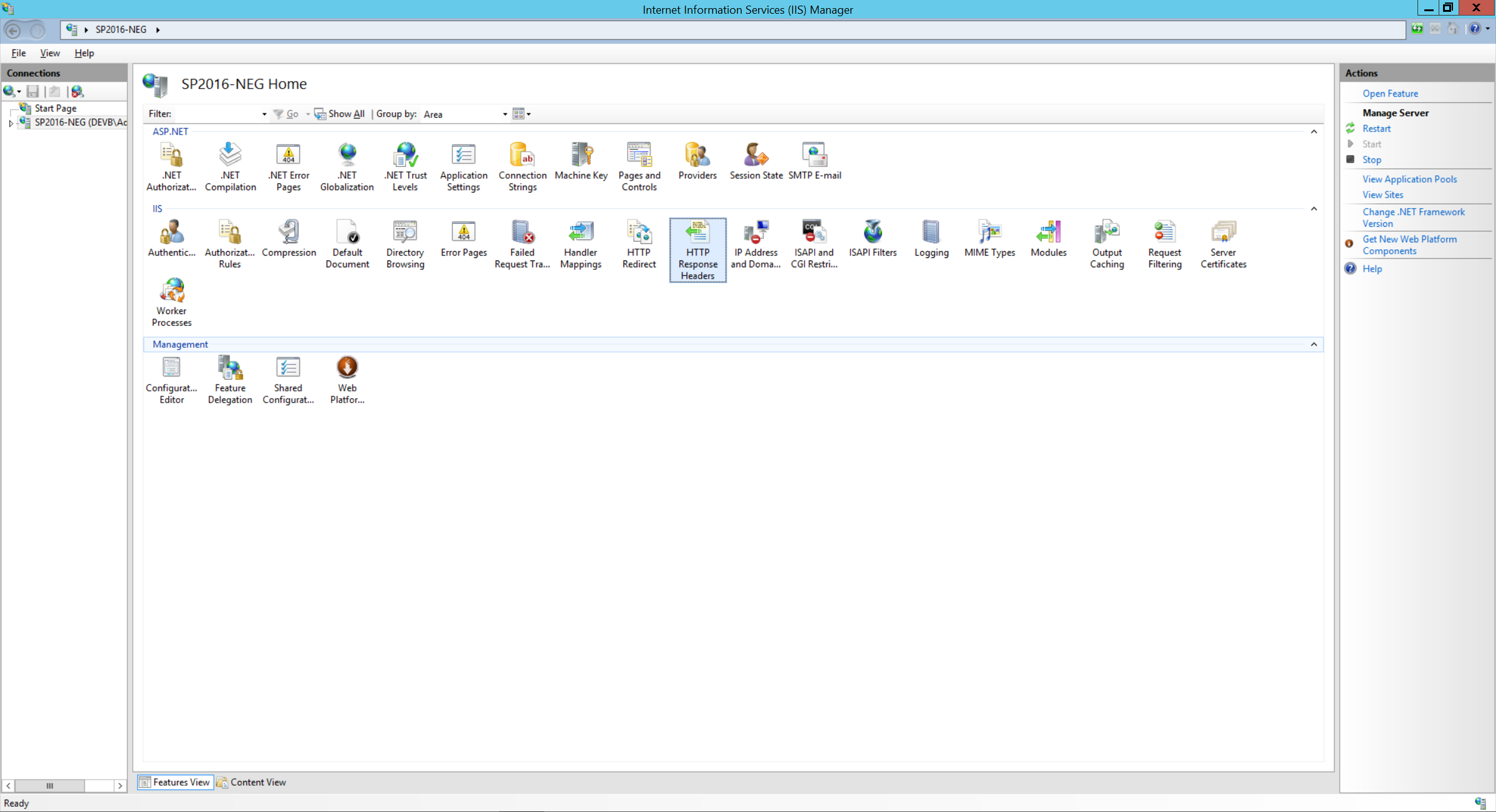This screenshot has height=812, width=1496.
Task: Open .NET Authorization Rules feature
Action: pos(171,166)
